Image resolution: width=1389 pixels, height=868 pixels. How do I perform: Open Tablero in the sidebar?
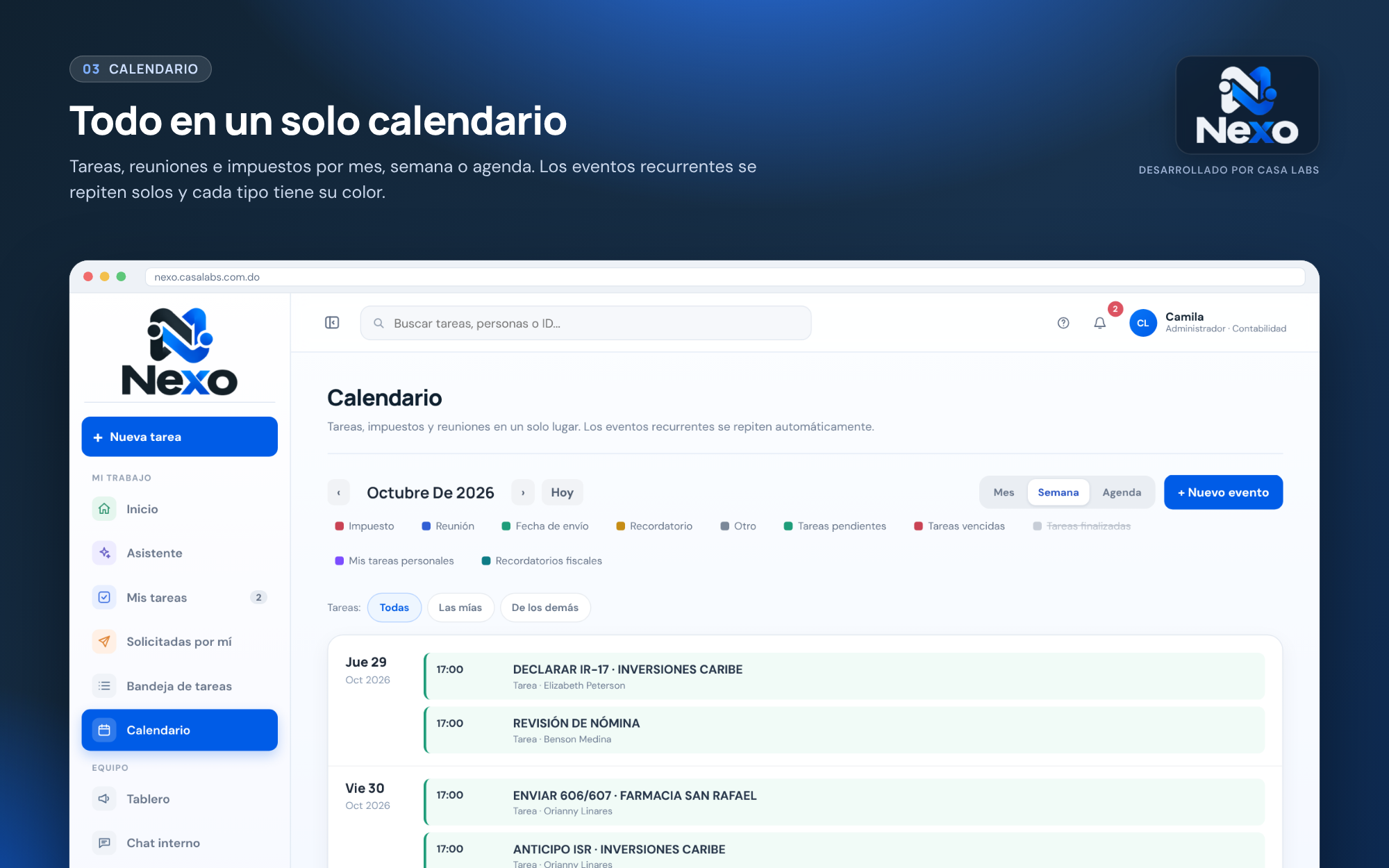click(x=179, y=799)
